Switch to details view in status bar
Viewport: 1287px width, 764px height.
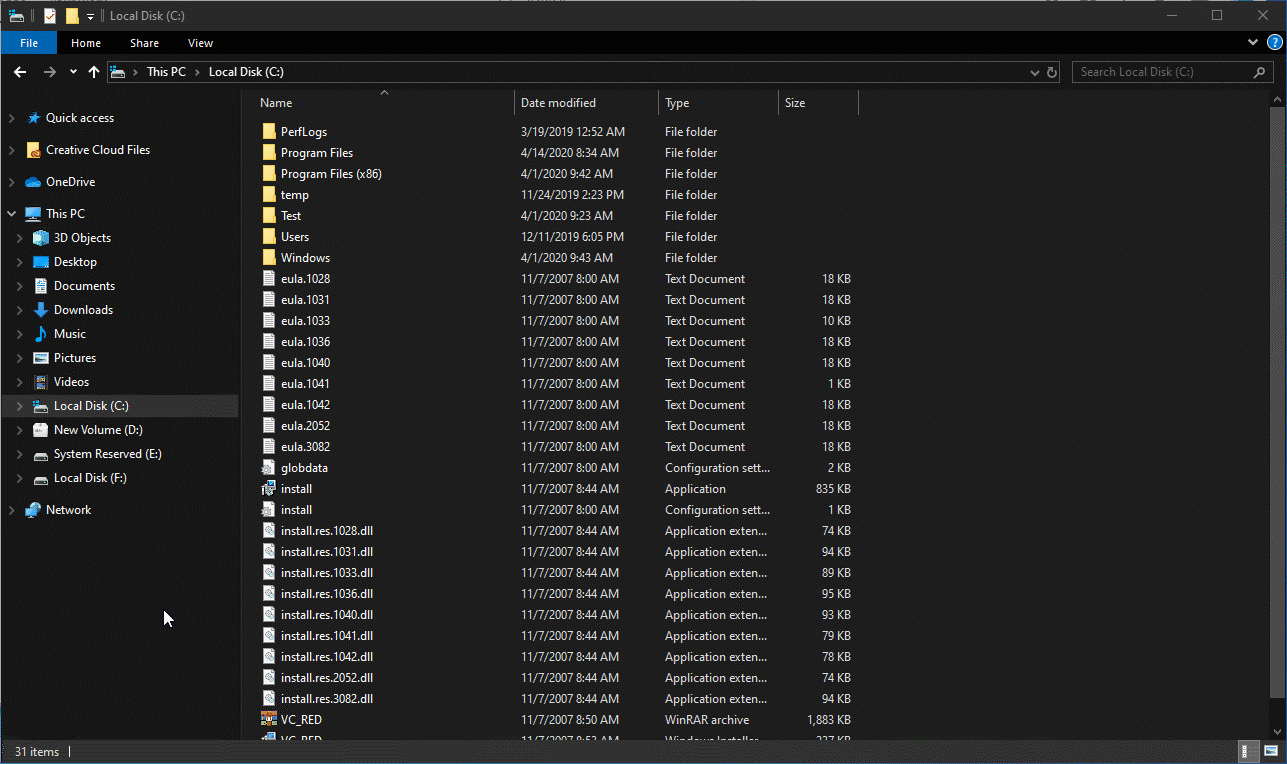click(x=1247, y=751)
